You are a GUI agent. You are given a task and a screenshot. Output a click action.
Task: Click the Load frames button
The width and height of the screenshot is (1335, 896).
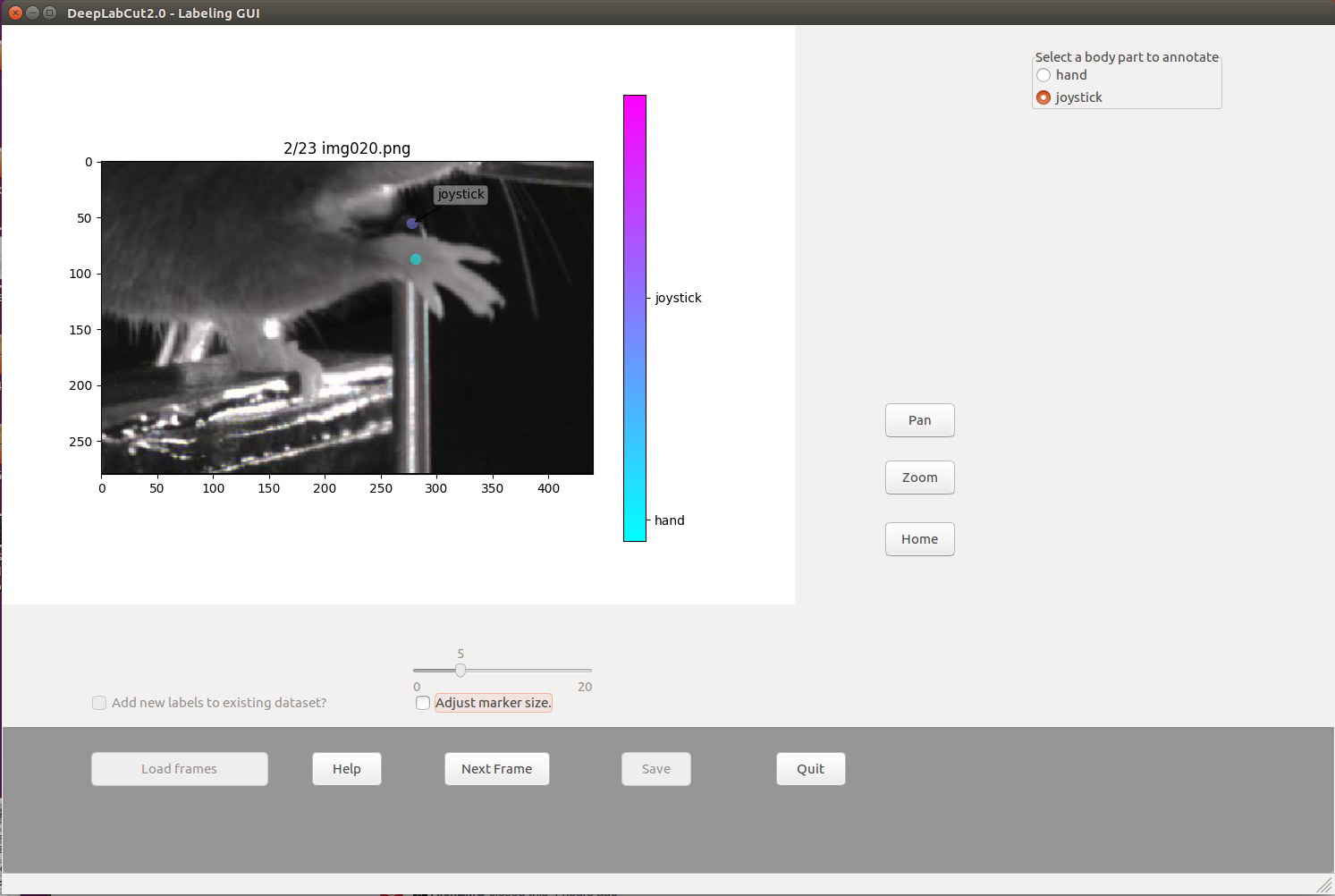click(x=179, y=768)
